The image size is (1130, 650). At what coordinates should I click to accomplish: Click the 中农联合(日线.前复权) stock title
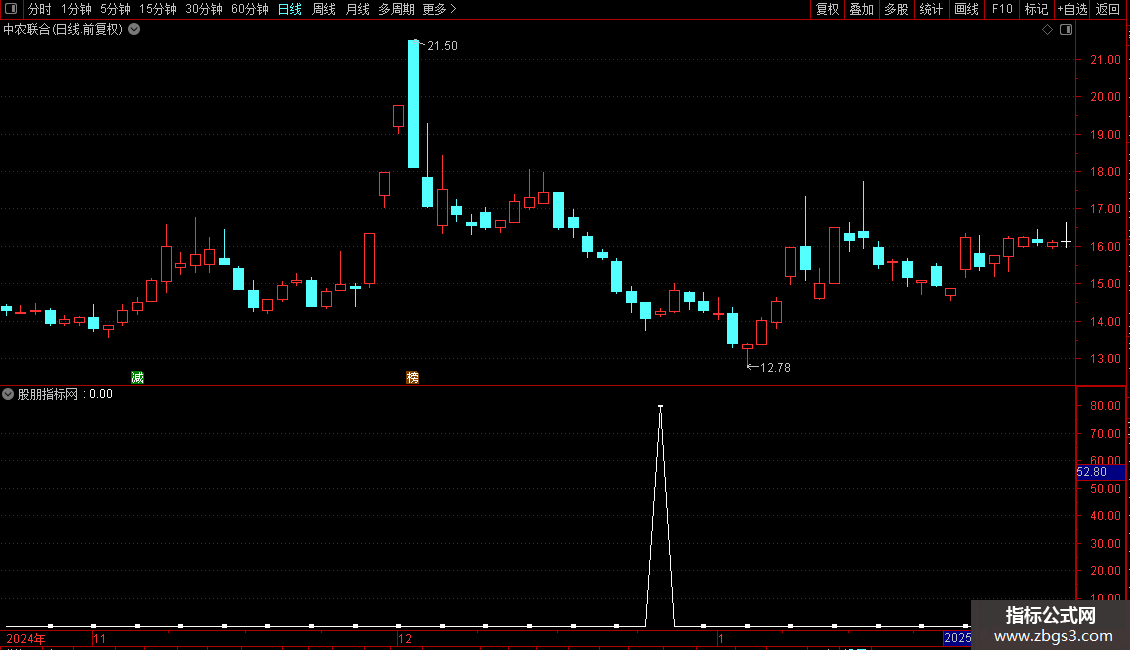tap(63, 30)
